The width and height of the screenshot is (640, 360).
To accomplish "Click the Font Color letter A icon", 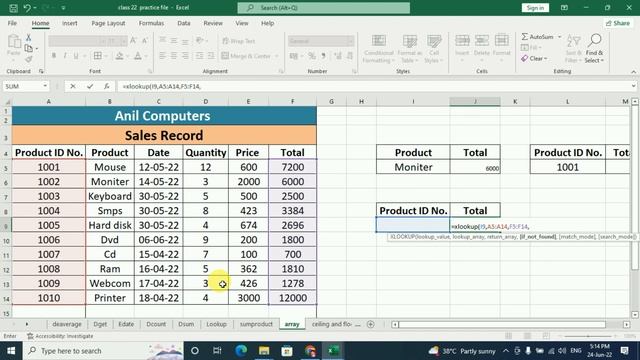I will click(x=138, y=56).
